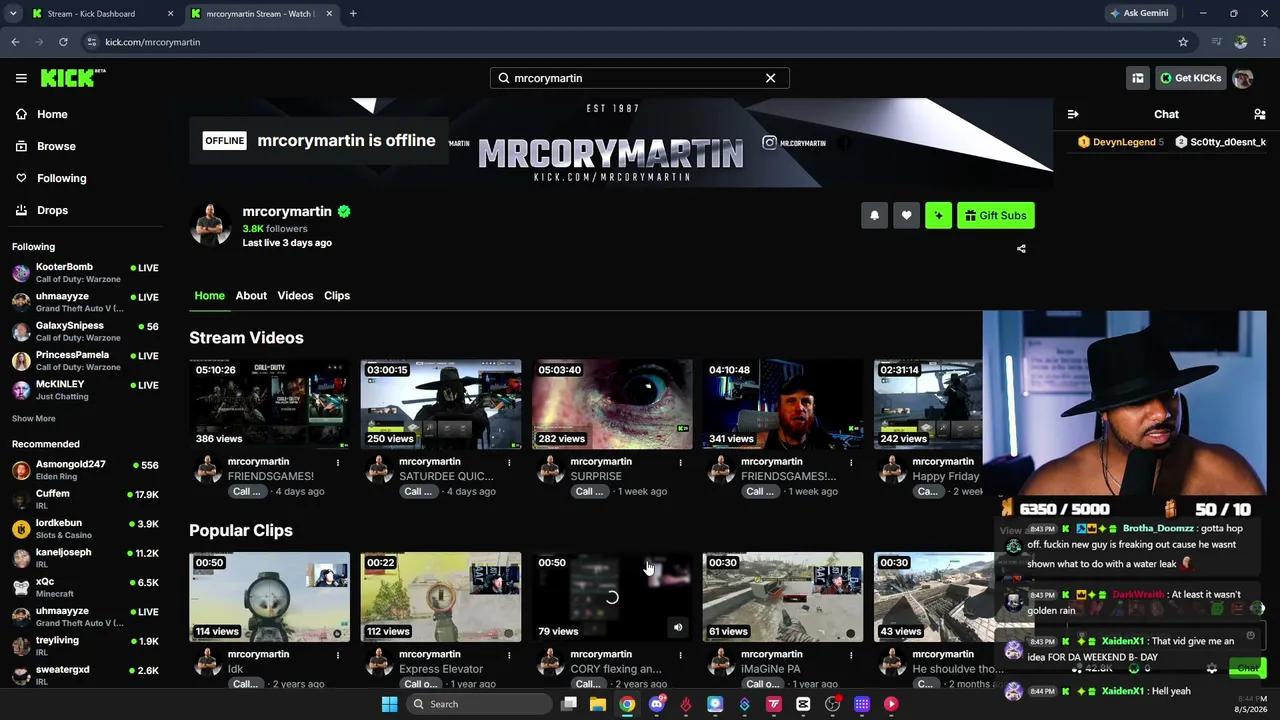Play the iMaGiNe PA clip
The width and height of the screenshot is (1280, 720).
coord(783,597)
